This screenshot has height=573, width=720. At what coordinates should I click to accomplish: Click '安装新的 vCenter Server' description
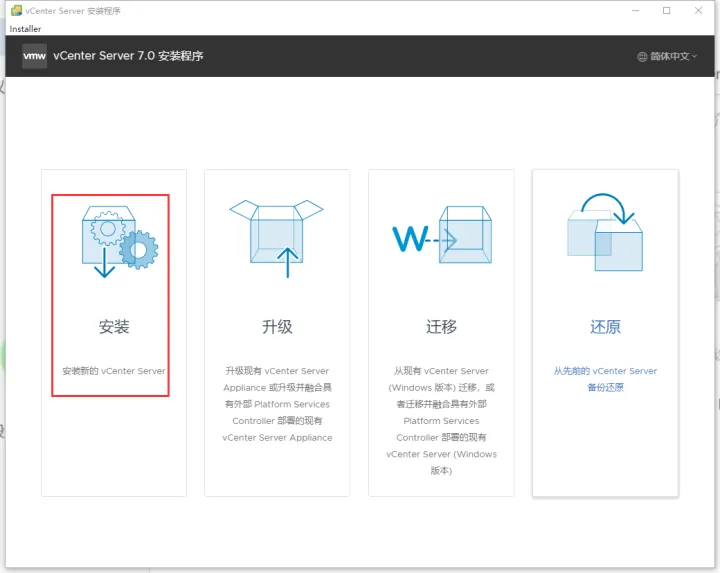114,371
